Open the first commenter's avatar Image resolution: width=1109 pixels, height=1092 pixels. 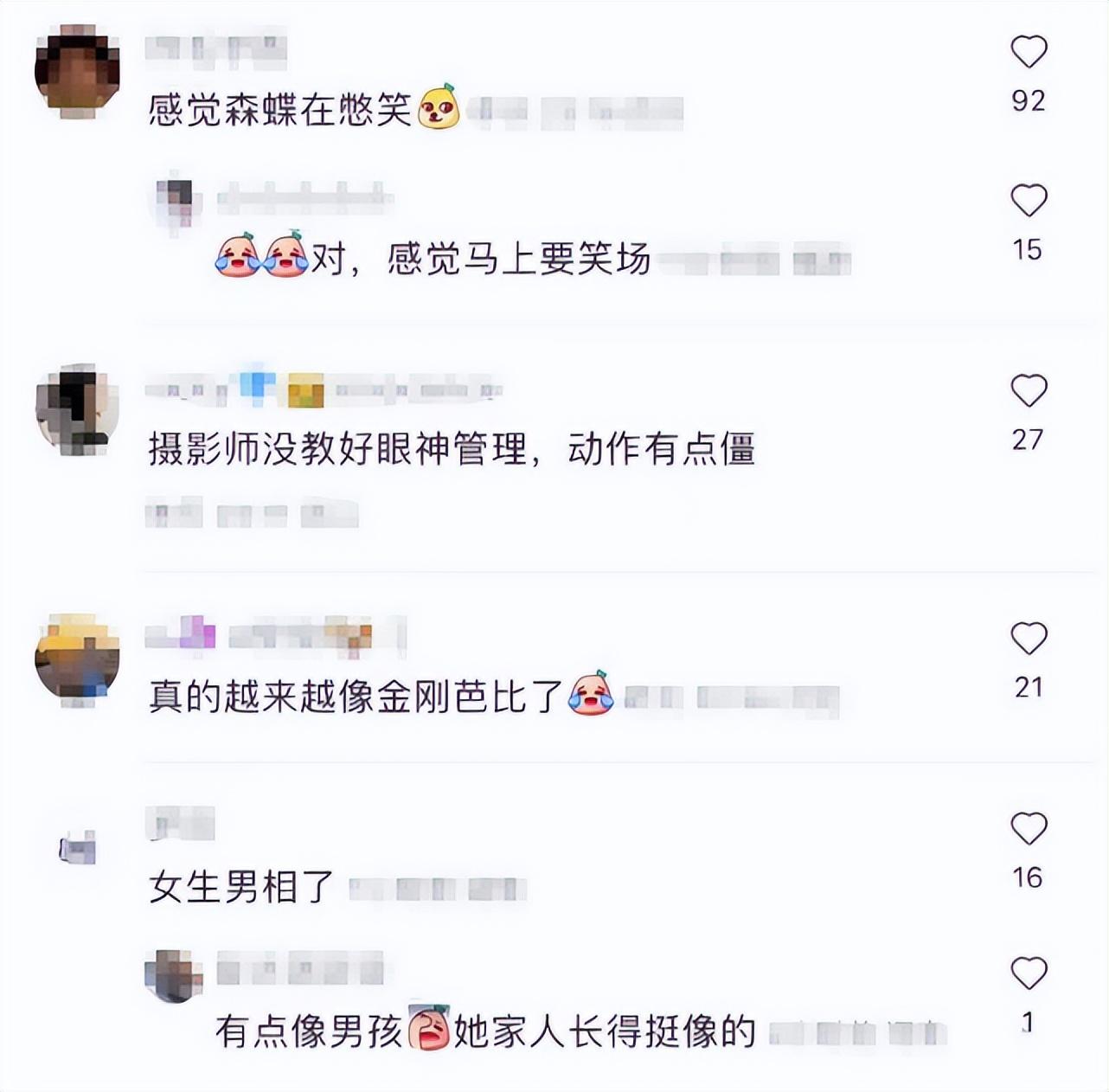pos(77,71)
